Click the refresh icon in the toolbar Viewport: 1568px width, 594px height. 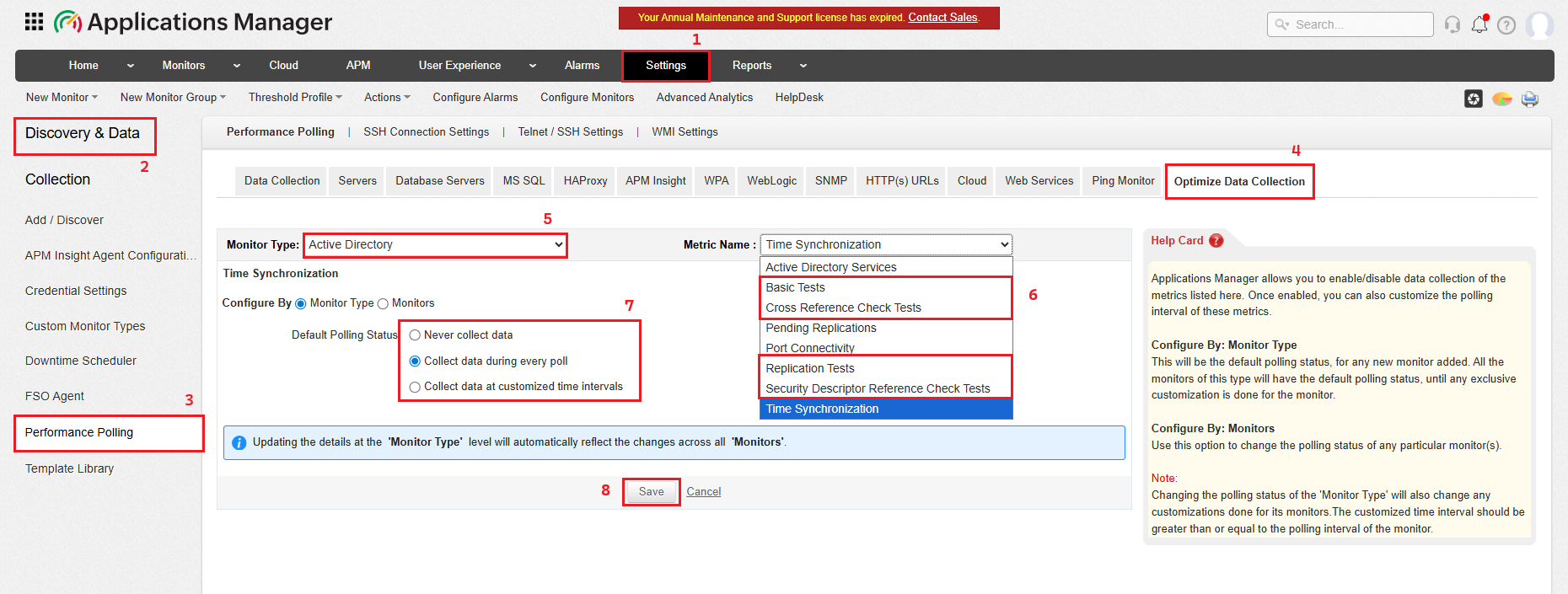coord(1474,99)
